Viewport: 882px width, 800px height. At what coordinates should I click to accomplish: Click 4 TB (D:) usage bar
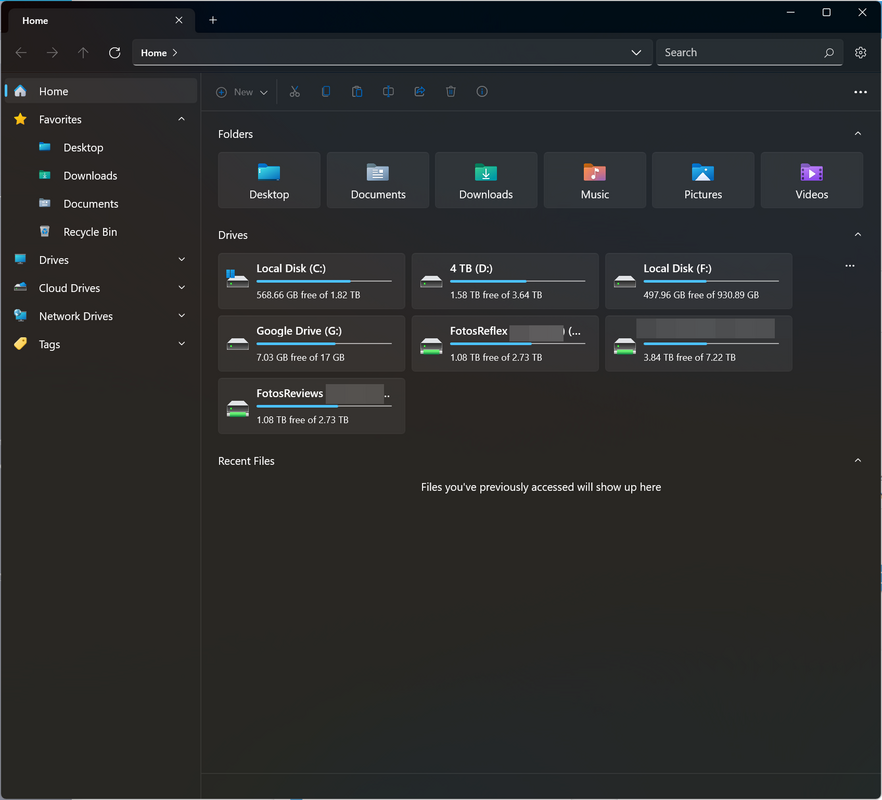pyautogui.click(x=518, y=281)
